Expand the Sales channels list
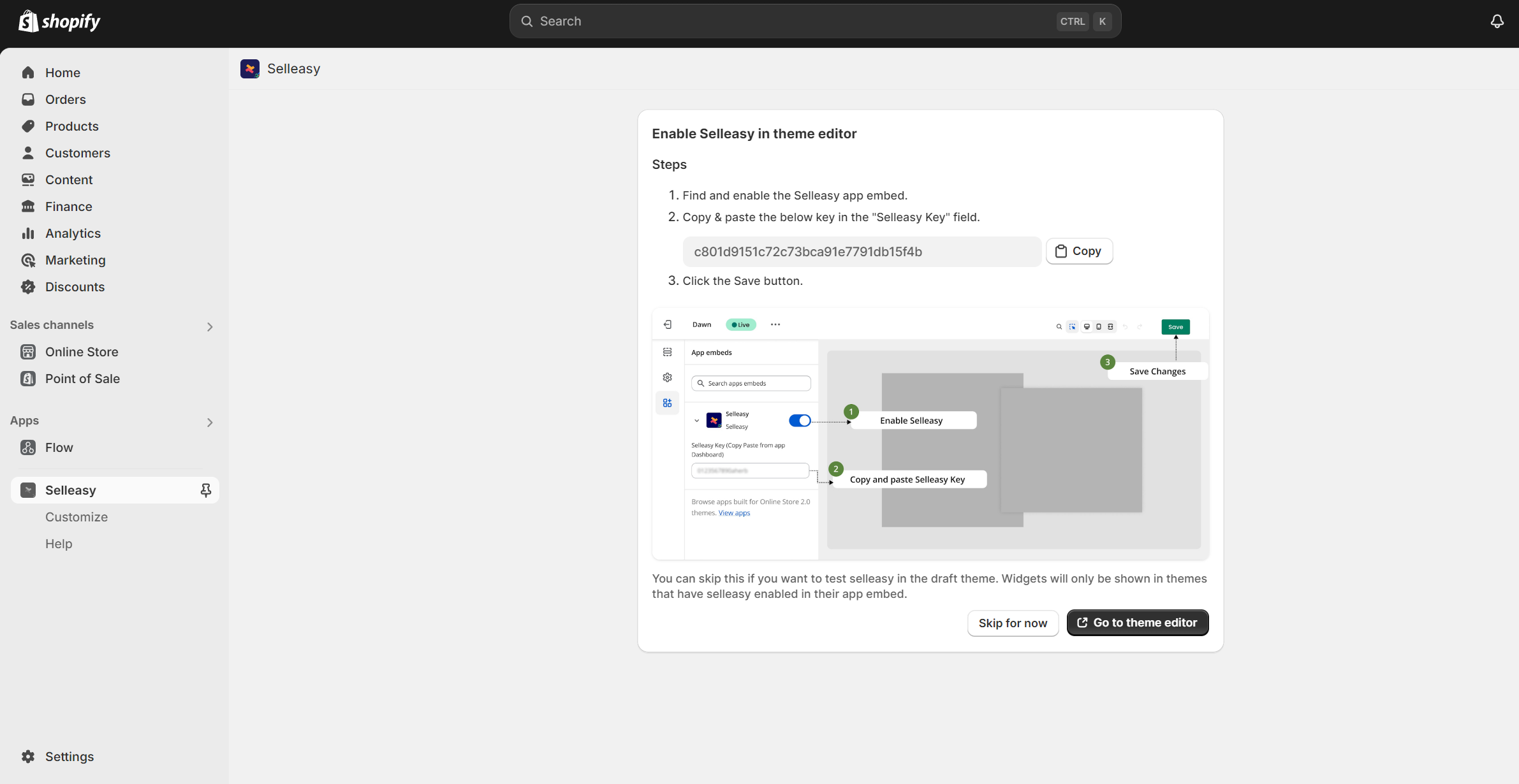 [210, 326]
